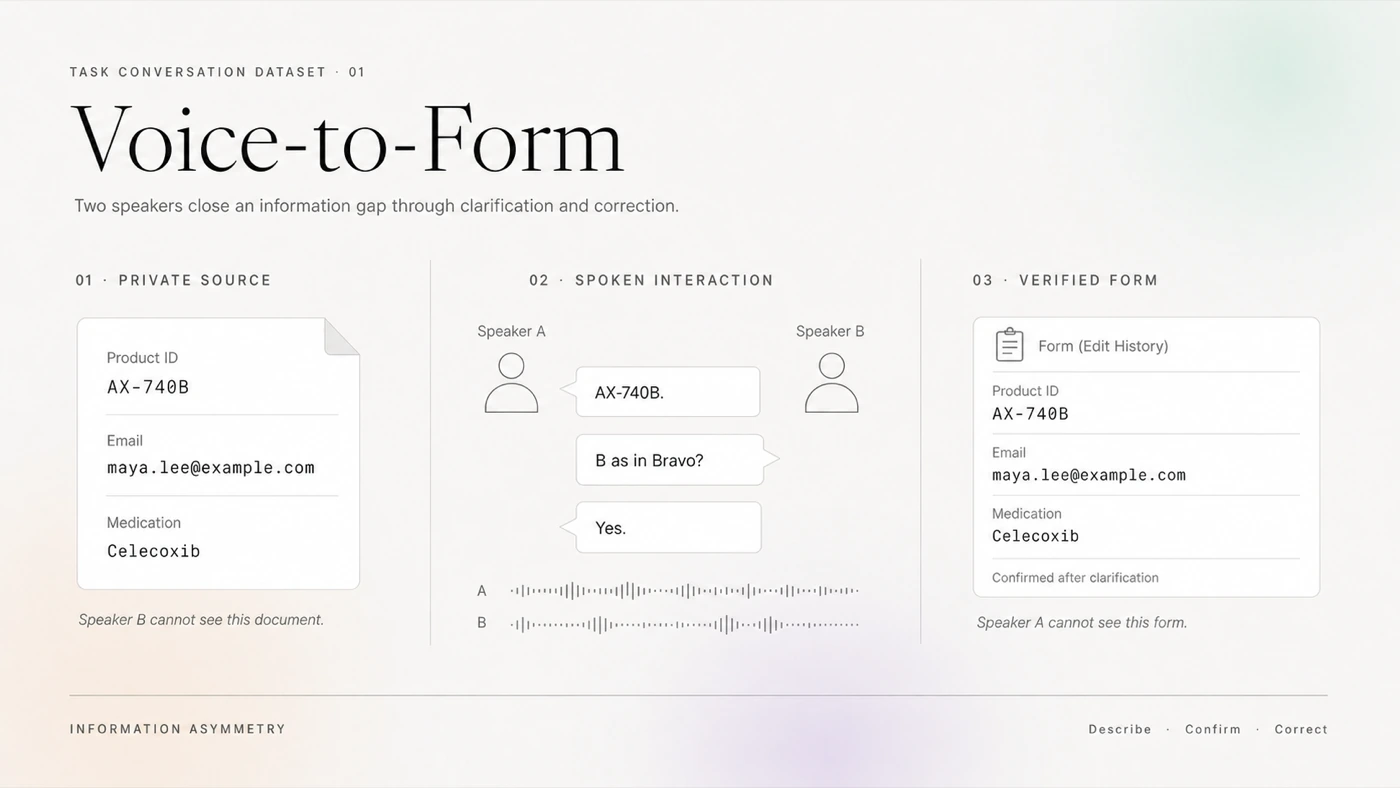
Task: Click the subtitle about closing an information gap
Action: click(x=376, y=206)
